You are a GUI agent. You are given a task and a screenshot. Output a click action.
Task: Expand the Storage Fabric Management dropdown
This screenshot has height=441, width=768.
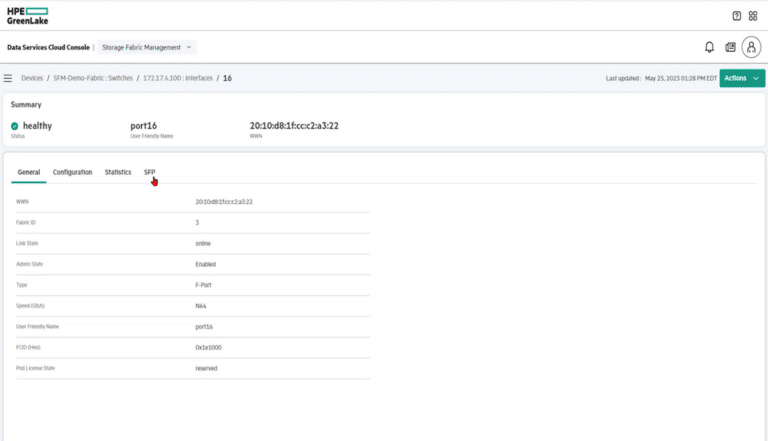click(x=147, y=48)
